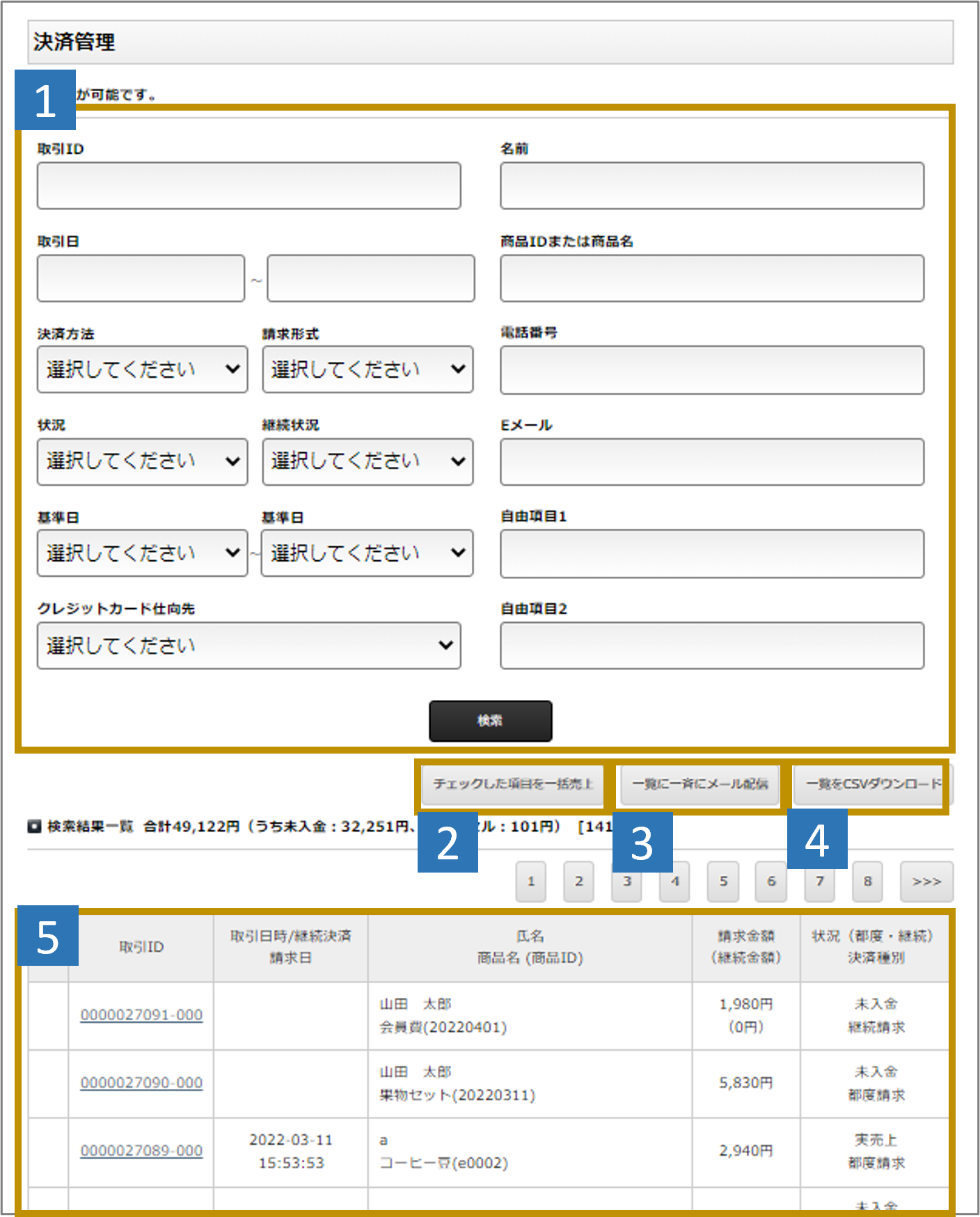Go to page 2 of results
980x1217 pixels.
[578, 882]
